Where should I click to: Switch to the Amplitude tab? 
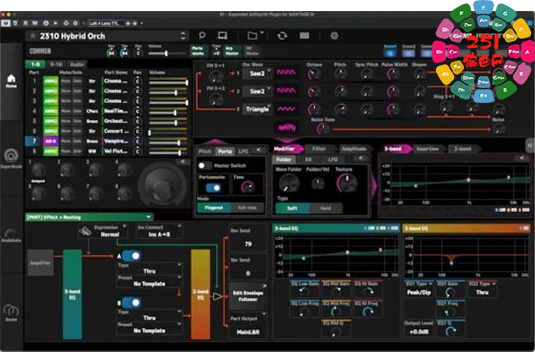pos(354,149)
